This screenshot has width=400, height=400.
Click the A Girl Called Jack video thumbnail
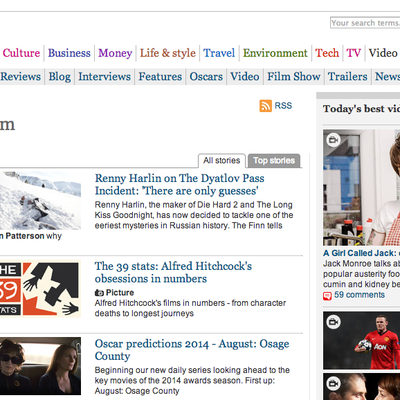point(361,188)
